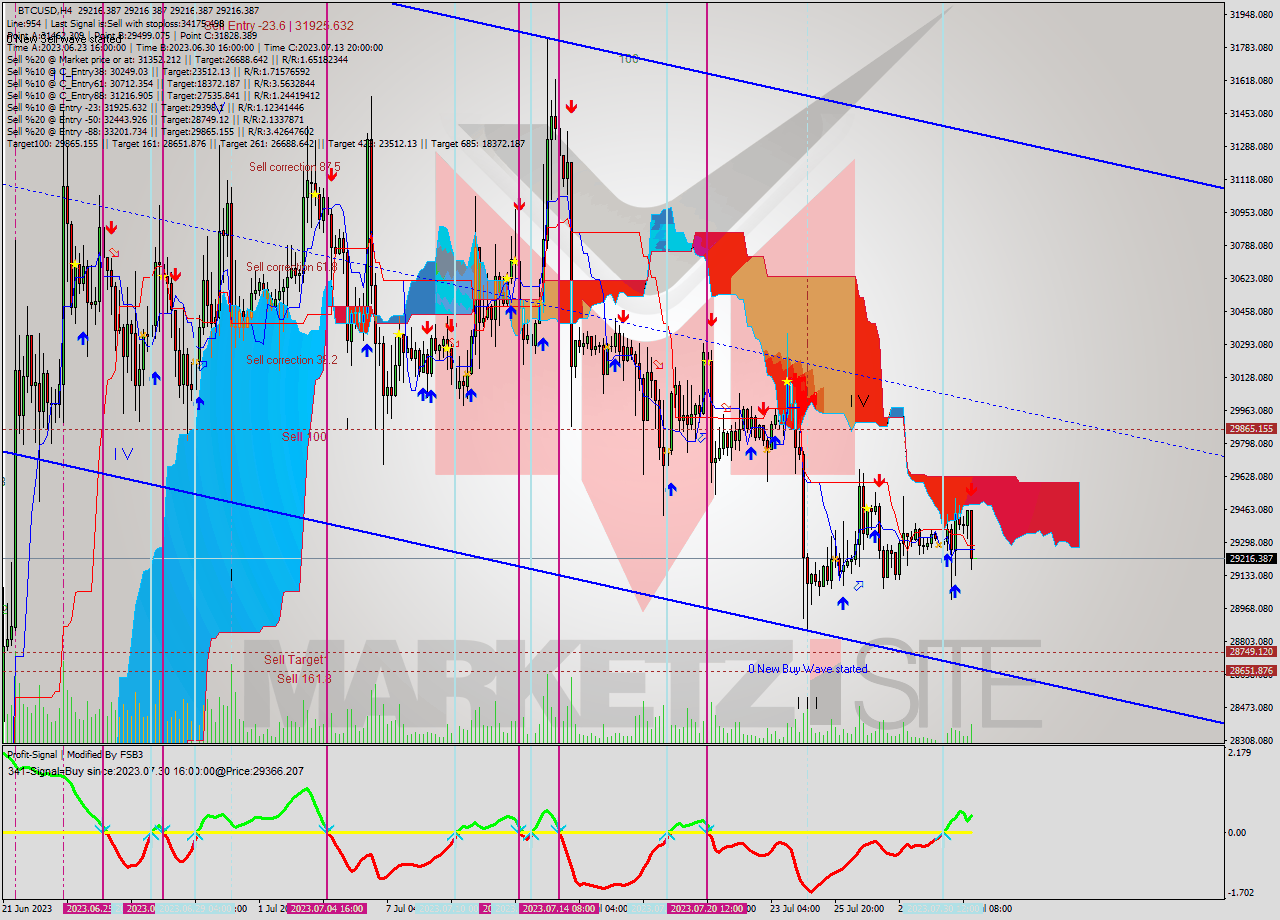Click the magenta 2023.06.25 time marker
1280x920 pixels.
(89, 908)
